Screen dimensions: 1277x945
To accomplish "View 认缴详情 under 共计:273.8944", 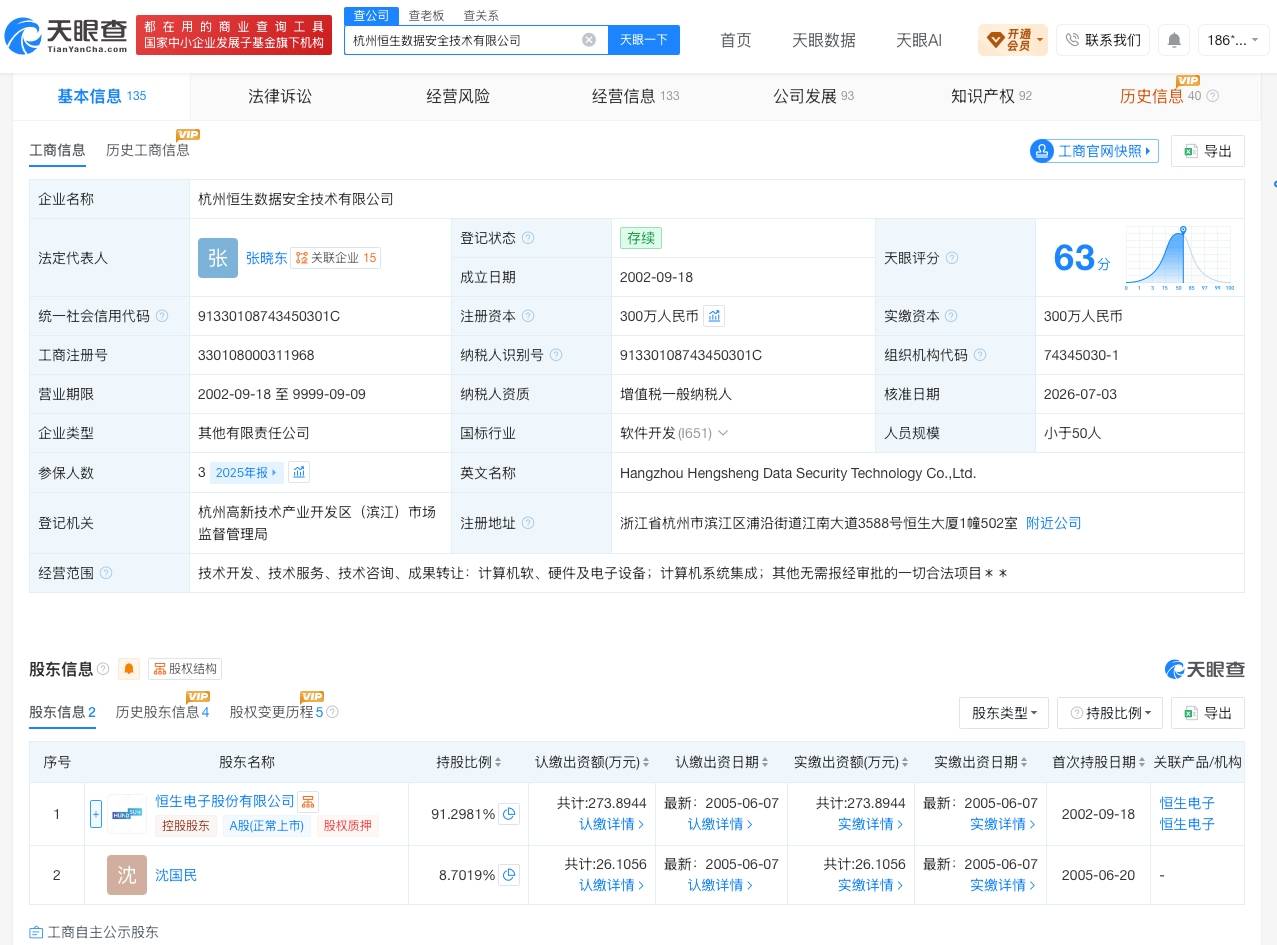I will [x=611, y=825].
